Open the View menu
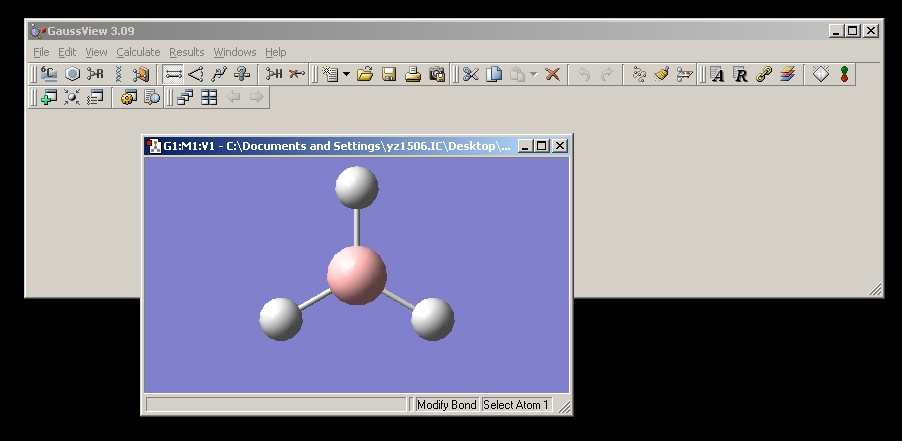This screenshot has height=441, width=902. coord(96,52)
